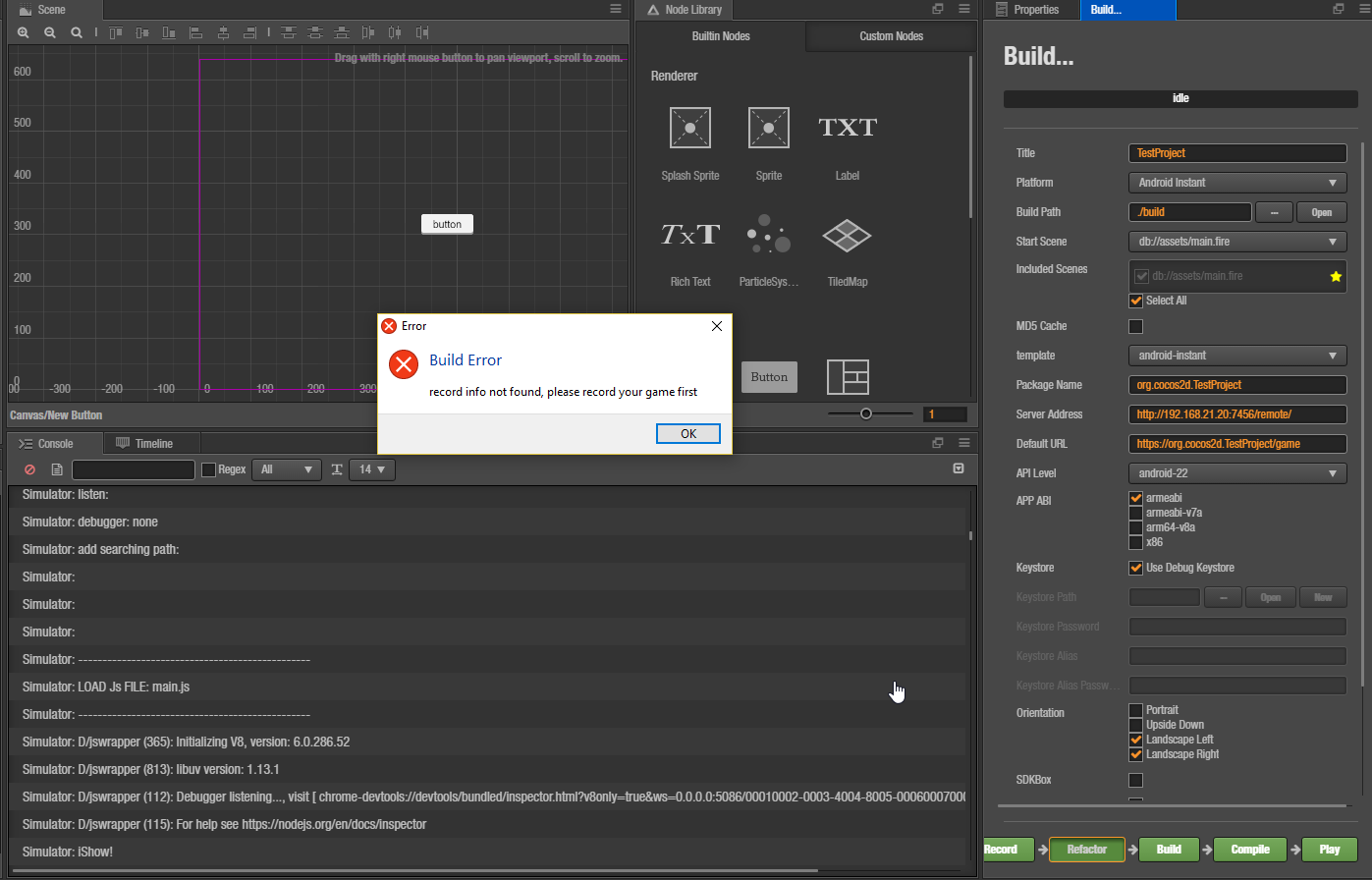This screenshot has width=1372, height=880.
Task: Expand the API Level dropdown
Action: pyautogui.click(x=1237, y=473)
